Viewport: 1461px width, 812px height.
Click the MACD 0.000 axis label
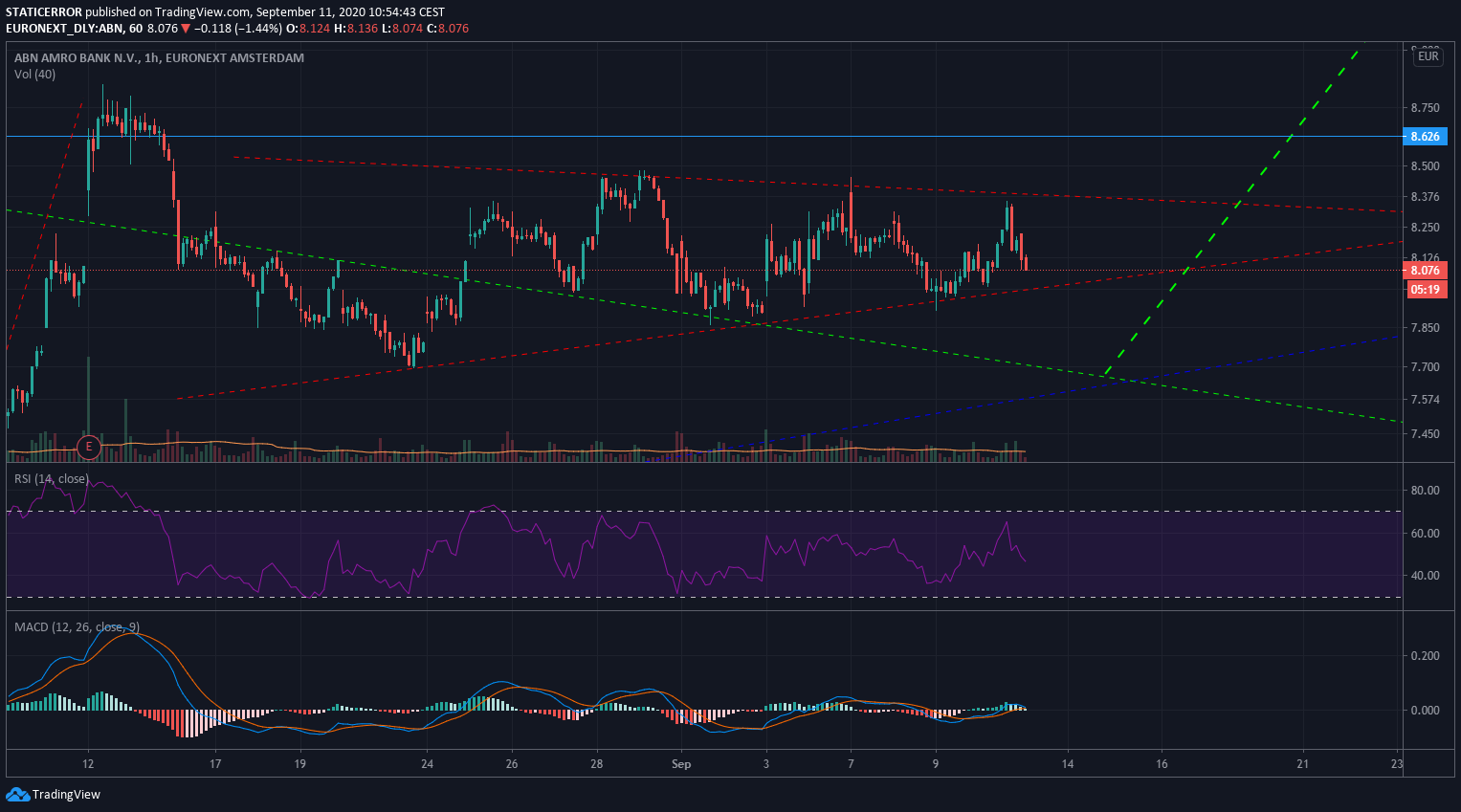coord(1425,711)
